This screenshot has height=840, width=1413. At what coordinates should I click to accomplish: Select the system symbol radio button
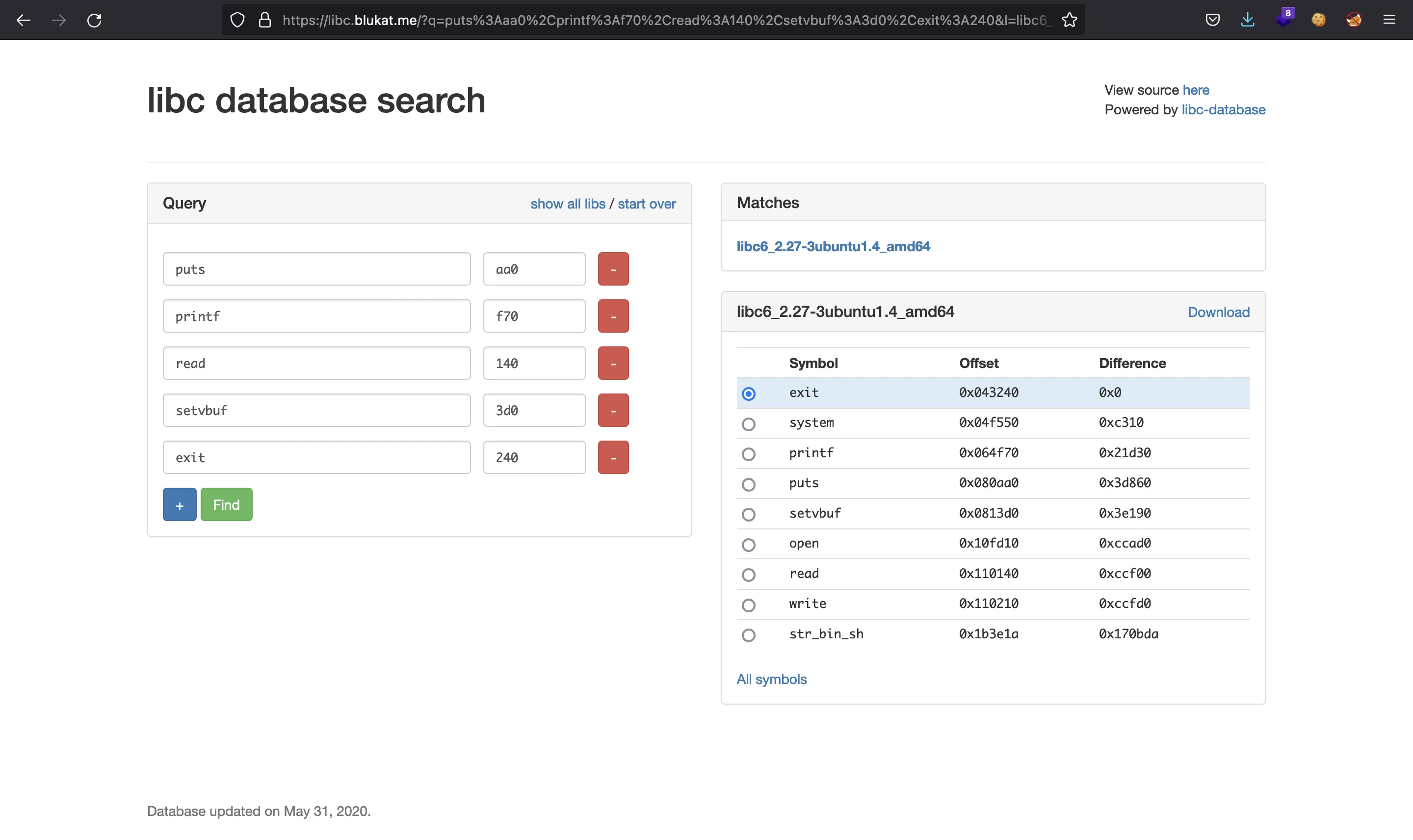click(x=749, y=424)
